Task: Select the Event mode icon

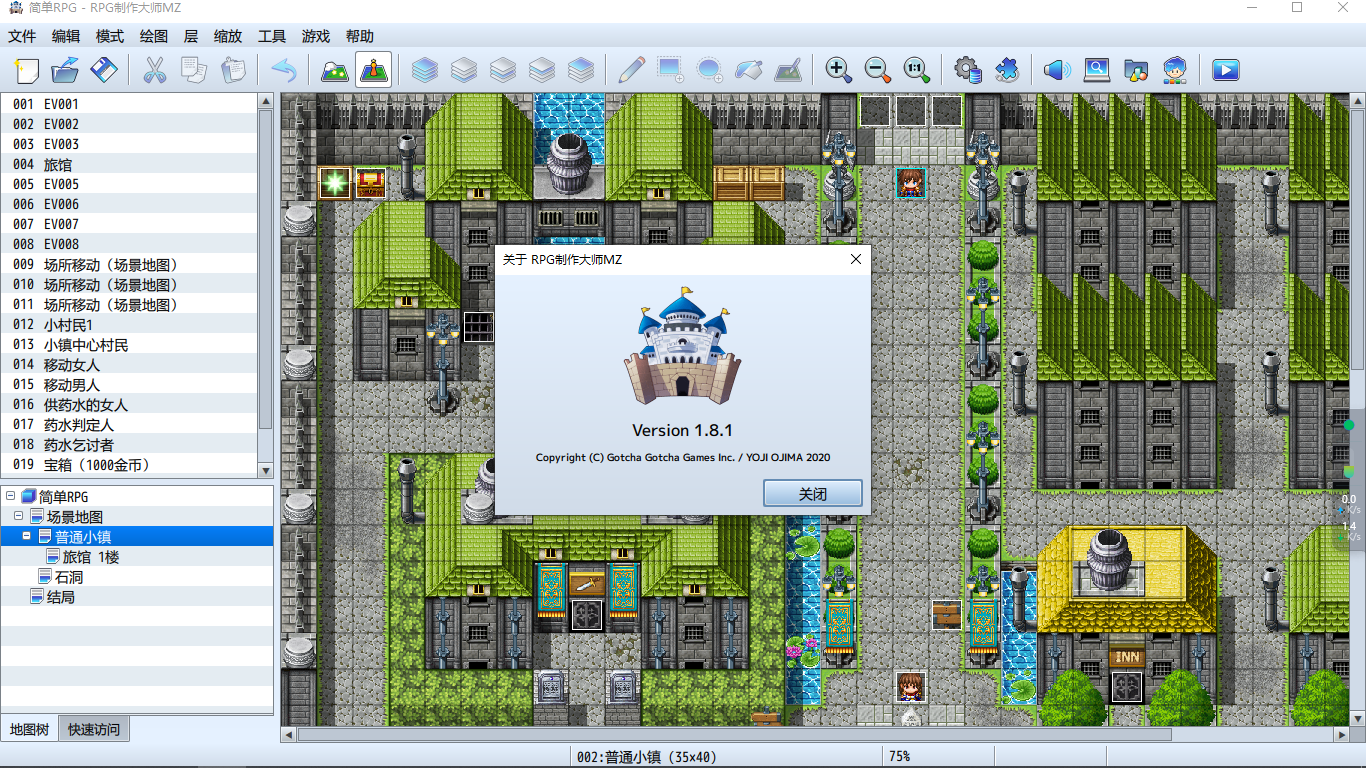Action: [x=374, y=70]
